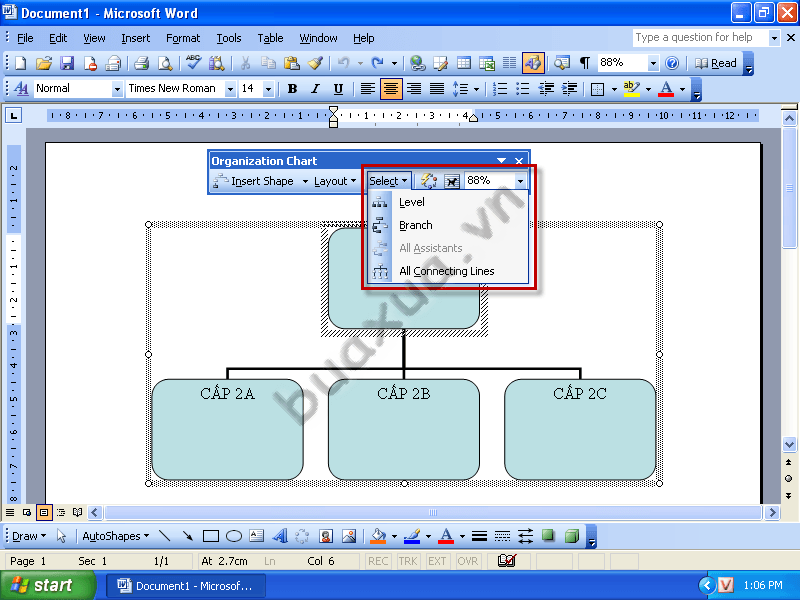800x600 pixels.
Task: Open a file with the folder icon
Action: (44, 63)
